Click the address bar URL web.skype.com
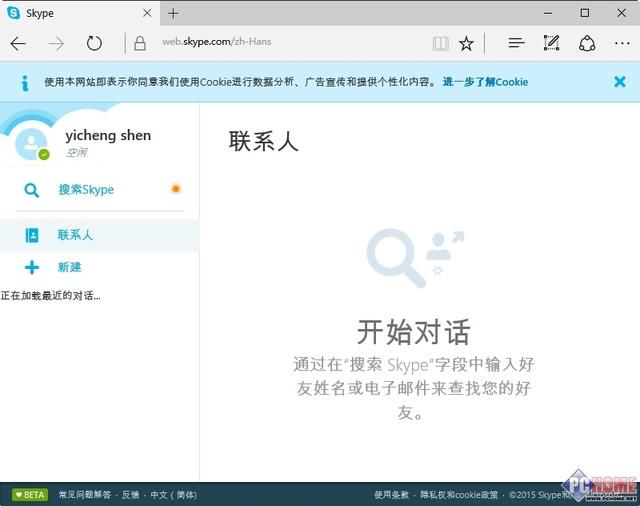Image resolution: width=640 pixels, height=506 pixels. [216, 42]
